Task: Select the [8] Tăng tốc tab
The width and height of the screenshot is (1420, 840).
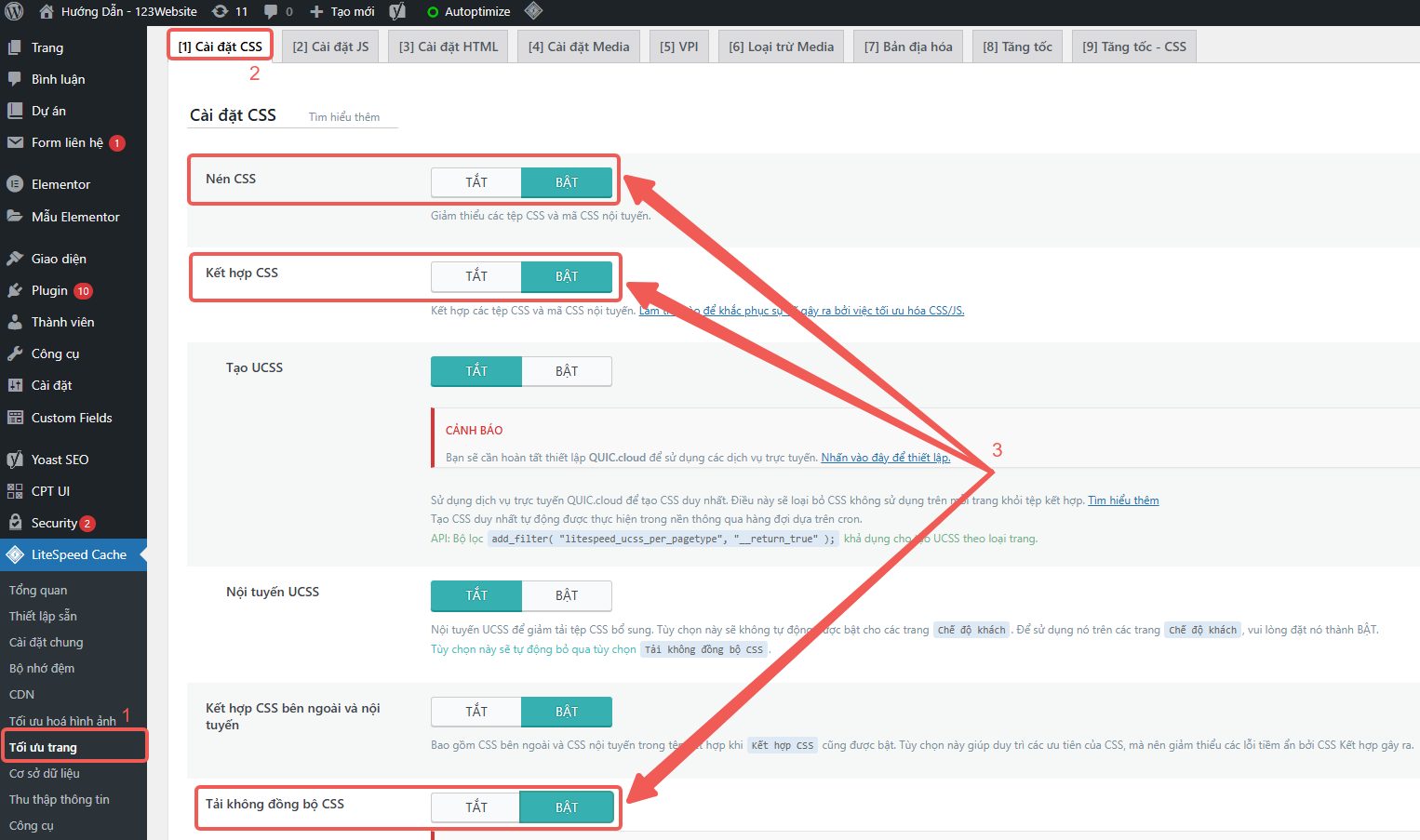Action: tap(1017, 47)
